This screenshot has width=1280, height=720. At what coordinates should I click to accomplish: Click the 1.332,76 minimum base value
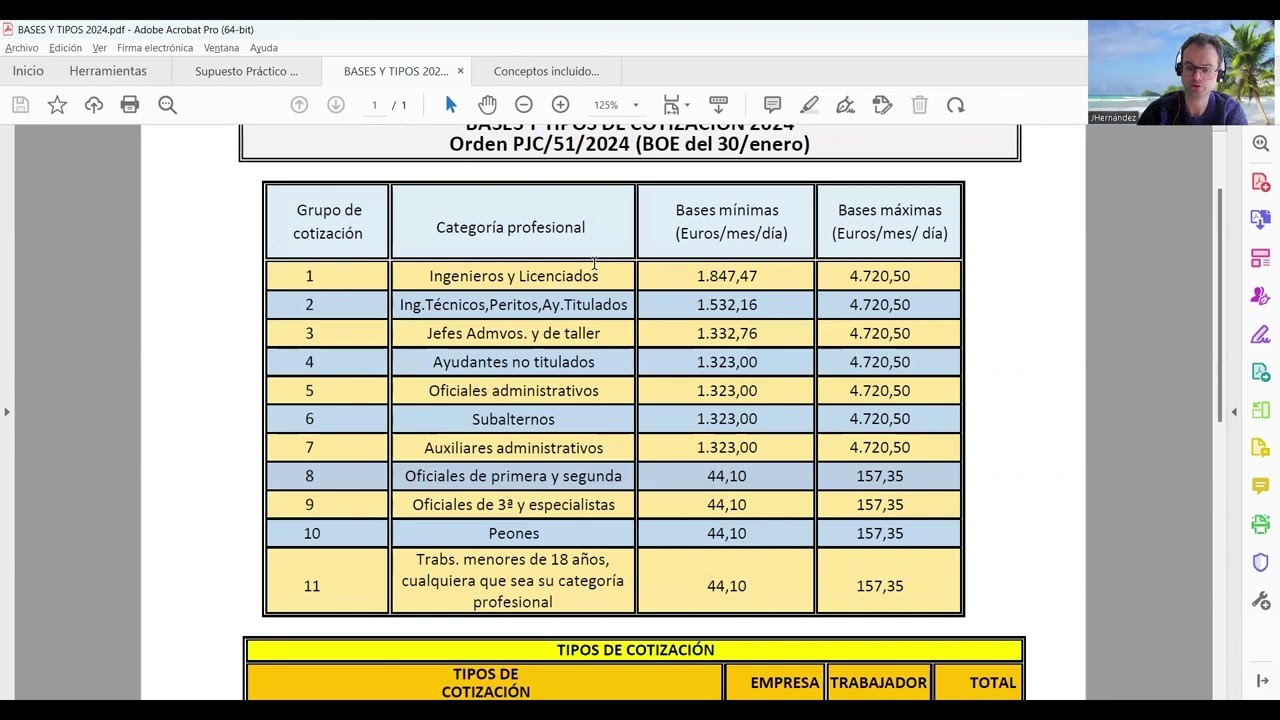[x=727, y=334]
